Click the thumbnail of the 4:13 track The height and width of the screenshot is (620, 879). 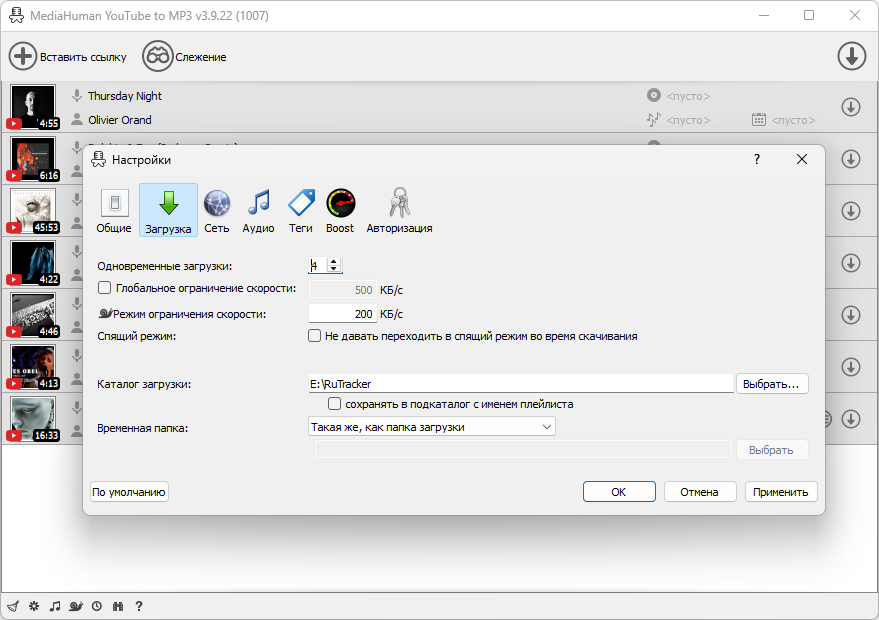point(33,367)
